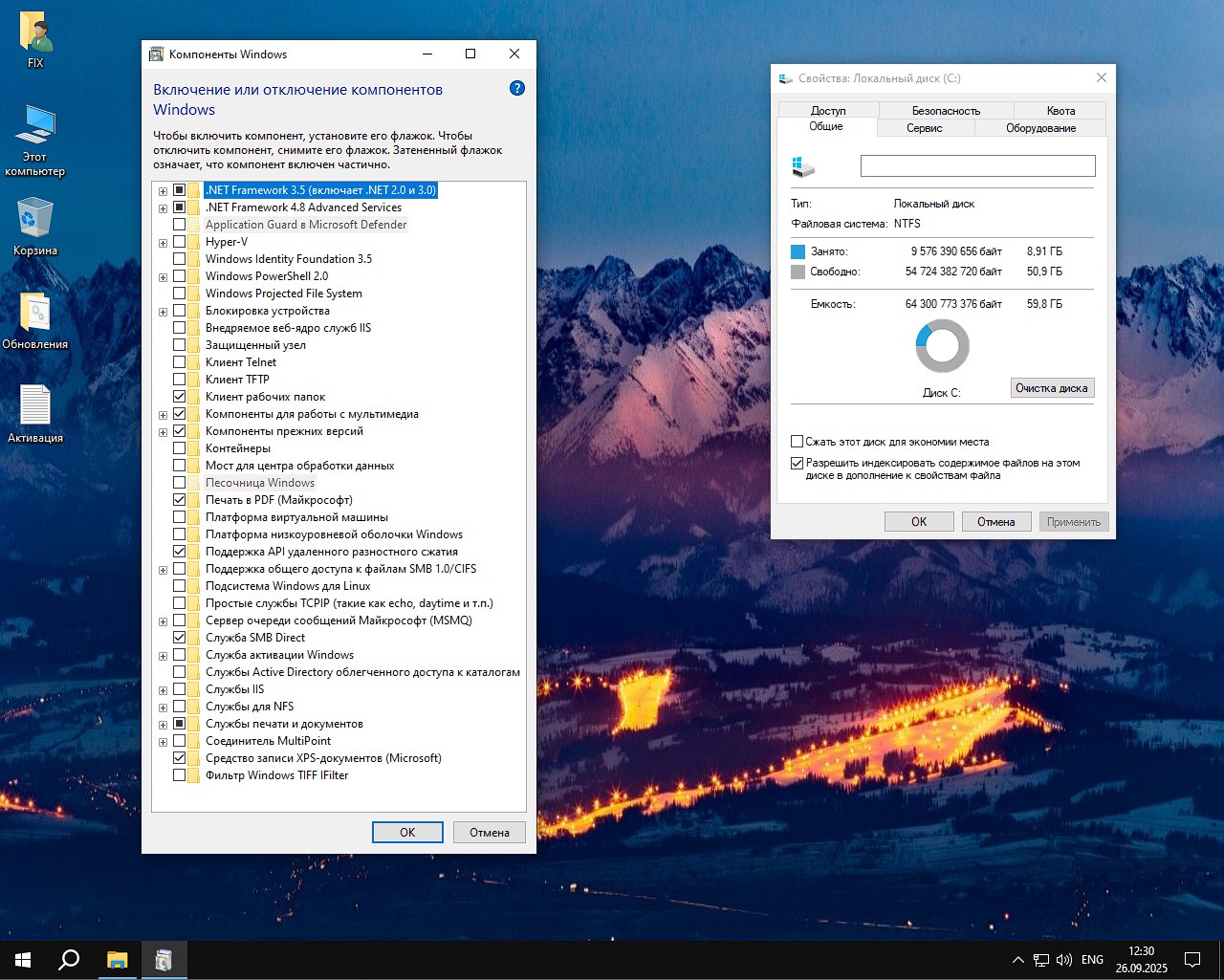The height and width of the screenshot is (980, 1224).
Task: Click the blue Занято color square
Action: click(x=798, y=251)
